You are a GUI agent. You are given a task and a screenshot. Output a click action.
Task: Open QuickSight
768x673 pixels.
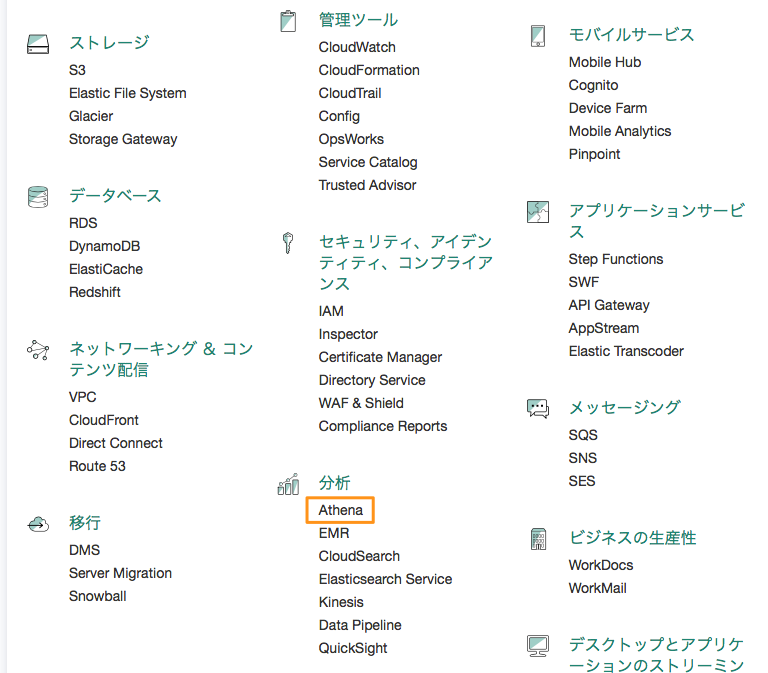pyautogui.click(x=353, y=648)
